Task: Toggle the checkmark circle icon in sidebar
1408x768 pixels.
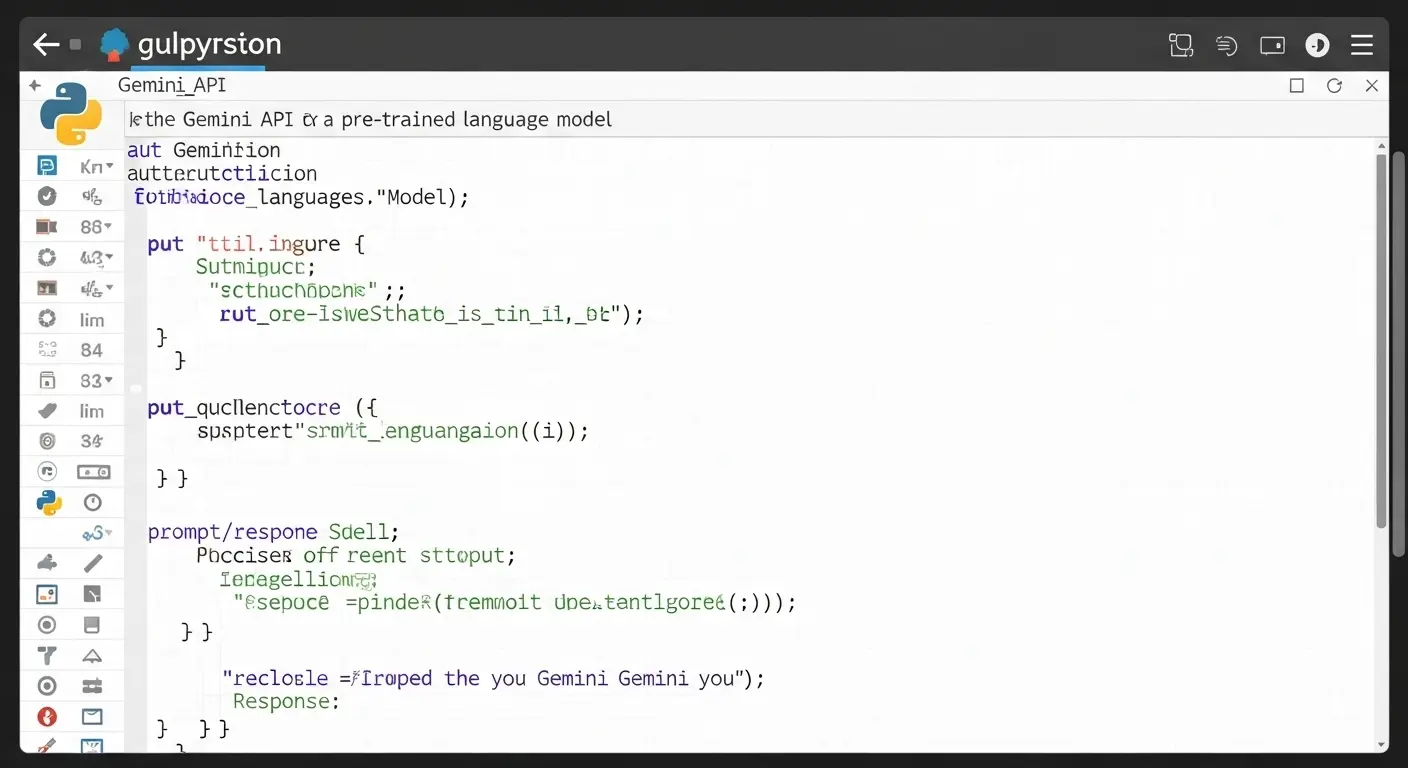Action: coord(47,196)
